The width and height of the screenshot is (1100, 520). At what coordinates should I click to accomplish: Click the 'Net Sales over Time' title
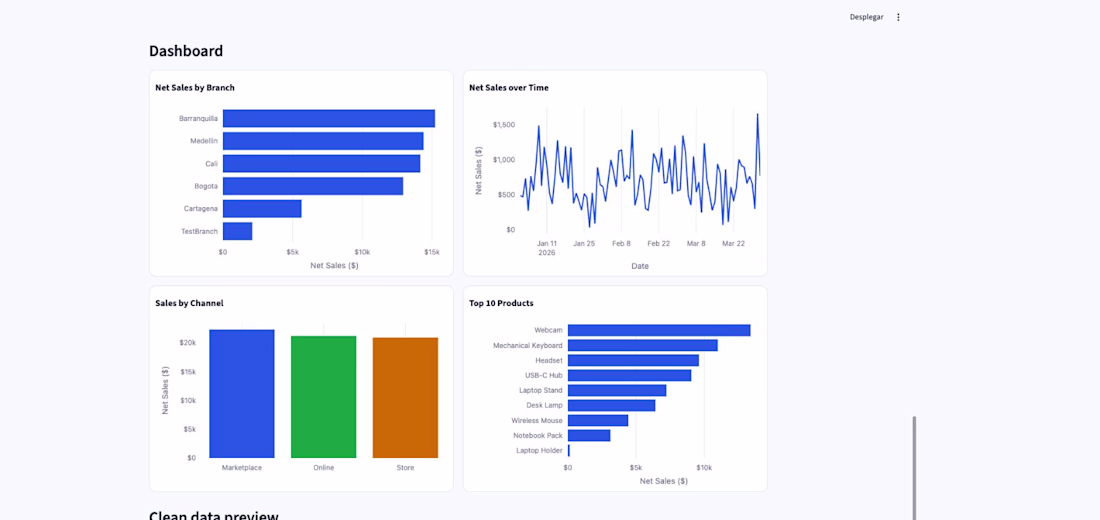coord(509,88)
